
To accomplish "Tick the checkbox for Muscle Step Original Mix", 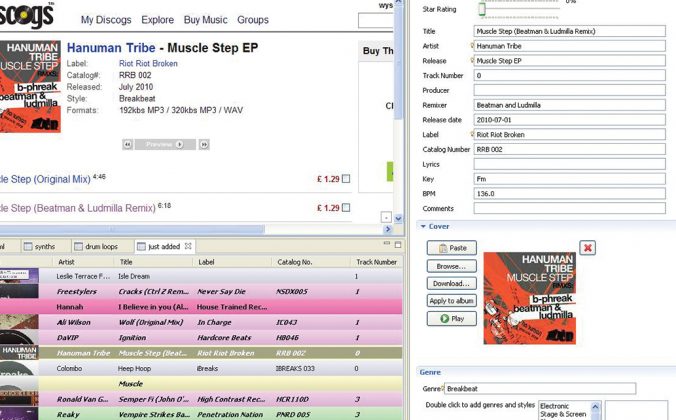I will click(x=346, y=179).
